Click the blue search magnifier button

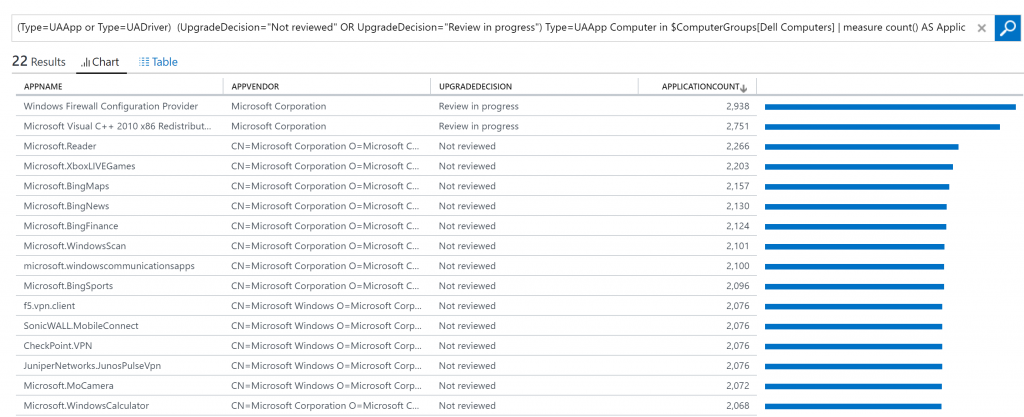point(1007,27)
